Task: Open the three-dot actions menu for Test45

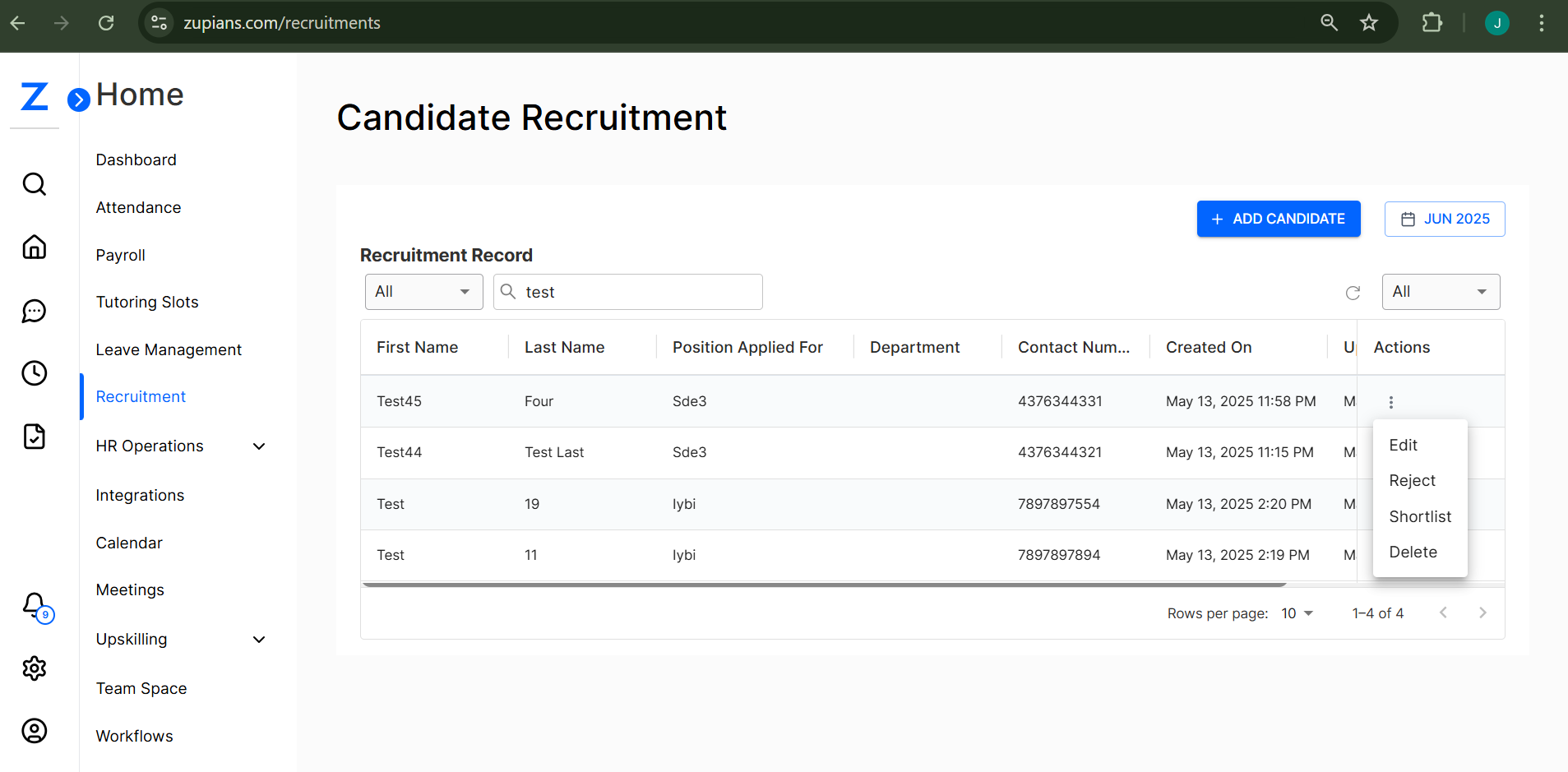Action: (1390, 402)
